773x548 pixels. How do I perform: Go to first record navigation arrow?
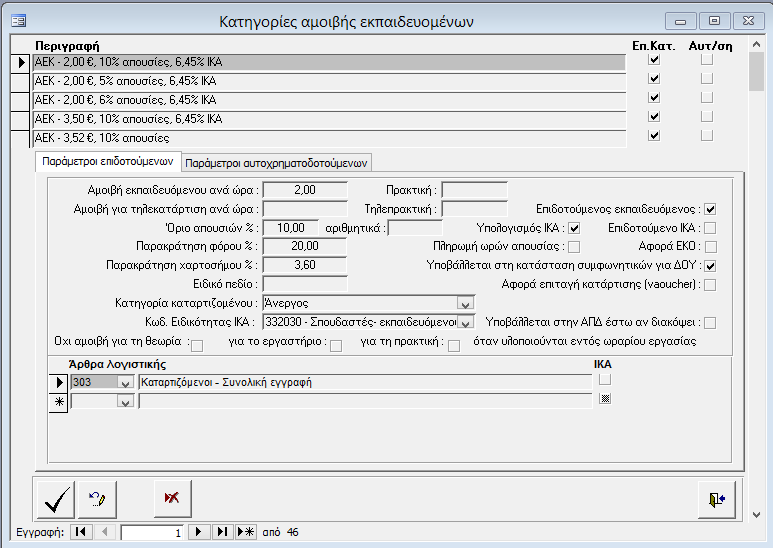[80, 532]
